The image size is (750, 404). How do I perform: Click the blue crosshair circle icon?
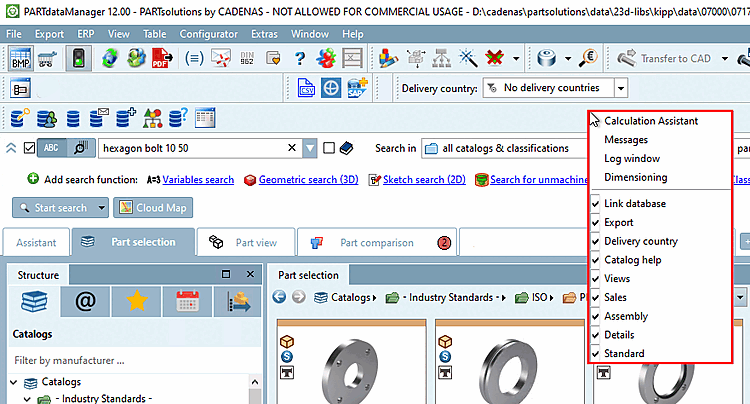point(331,88)
